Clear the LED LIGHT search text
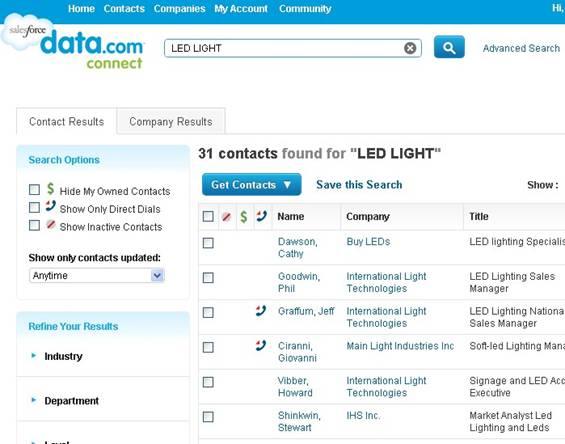The width and height of the screenshot is (565, 444). [410, 48]
